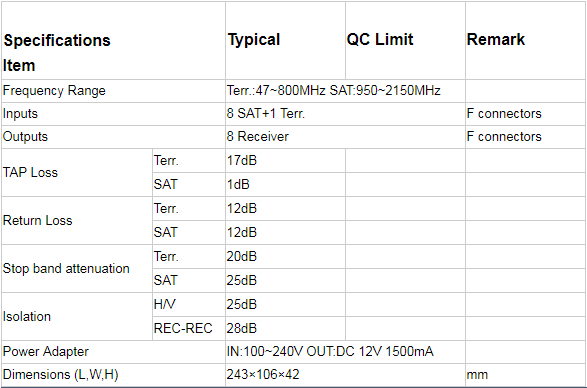Click the Frequency Range row label
Viewport: 587px width, 388px height.
pos(54,91)
